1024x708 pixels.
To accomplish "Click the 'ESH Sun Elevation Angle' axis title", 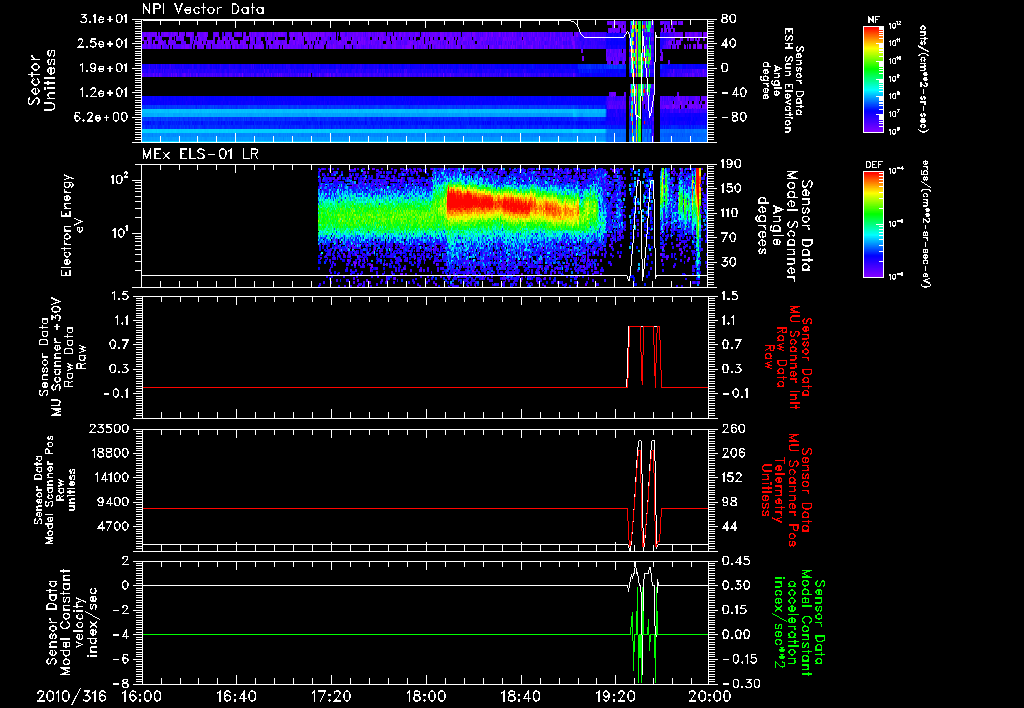I will pyautogui.click(x=781, y=80).
